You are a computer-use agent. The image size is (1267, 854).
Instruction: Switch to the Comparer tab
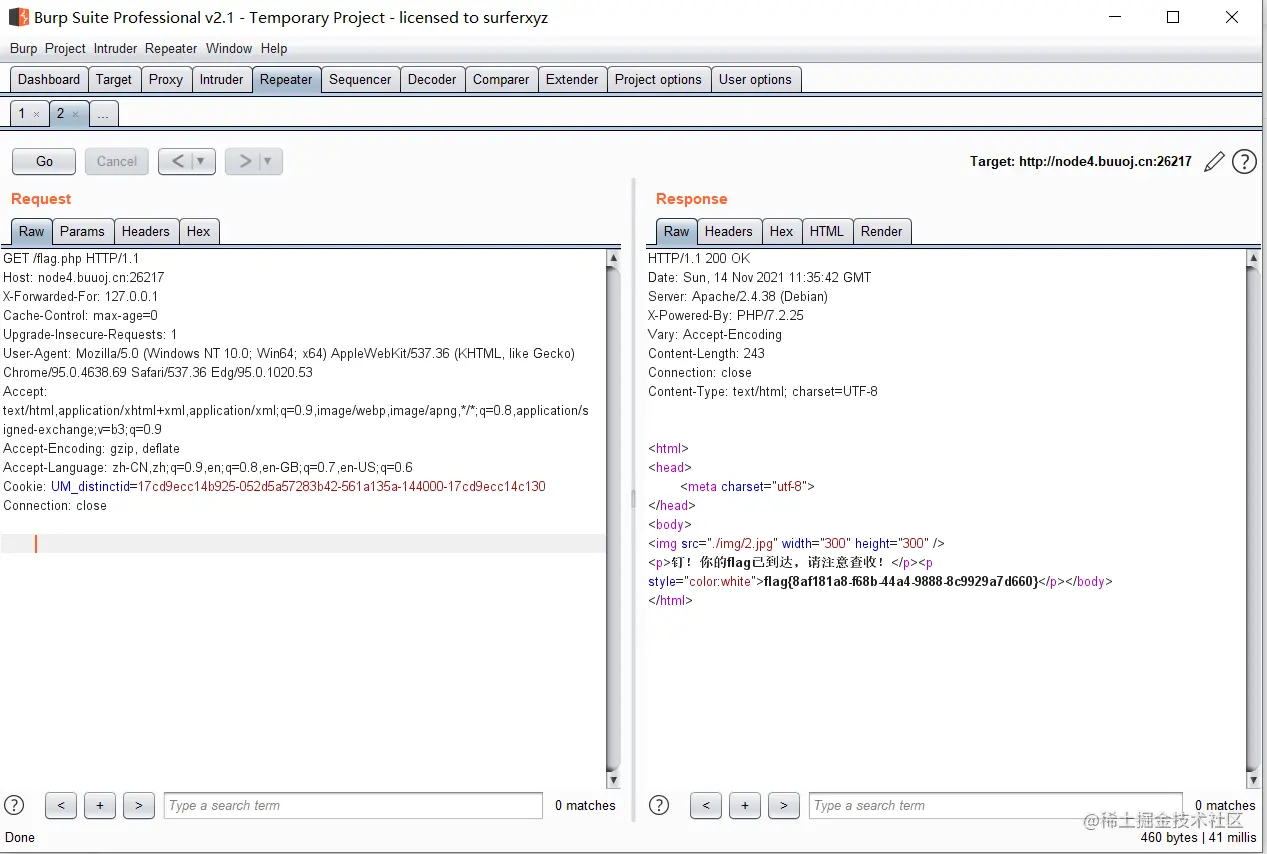501,79
